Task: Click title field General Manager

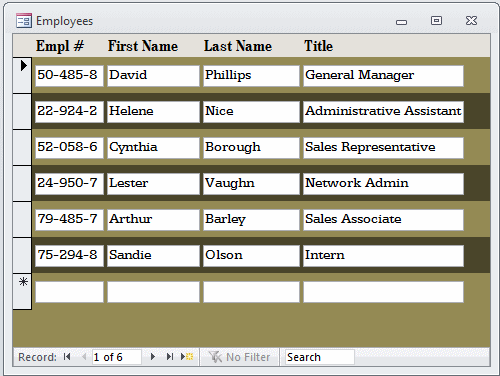Action: [x=383, y=76]
